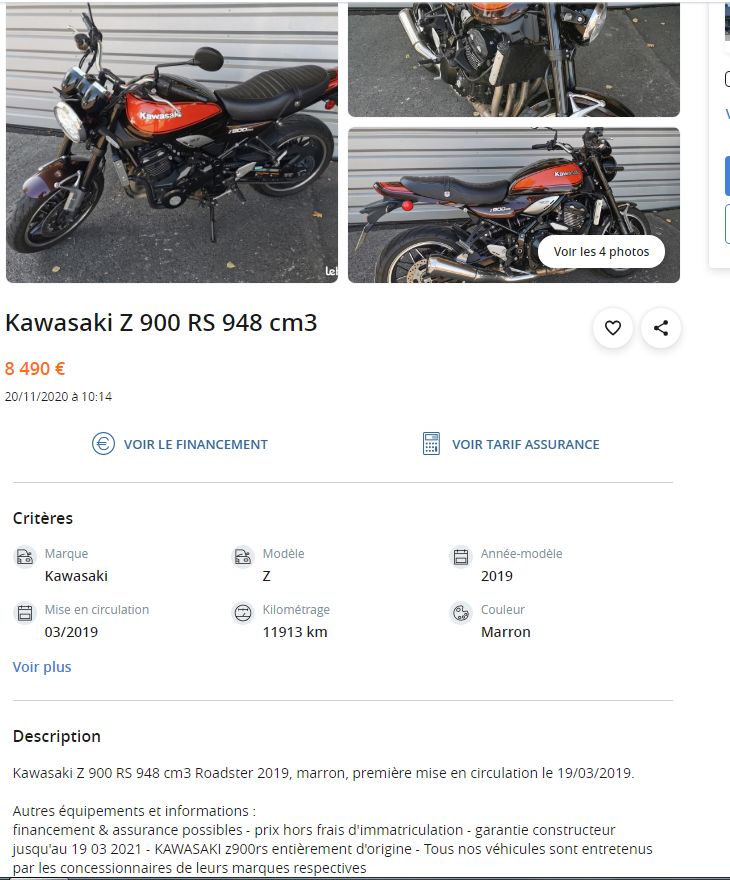Click the Mise en circulation calendar icon
The height and width of the screenshot is (880, 730).
[25, 613]
